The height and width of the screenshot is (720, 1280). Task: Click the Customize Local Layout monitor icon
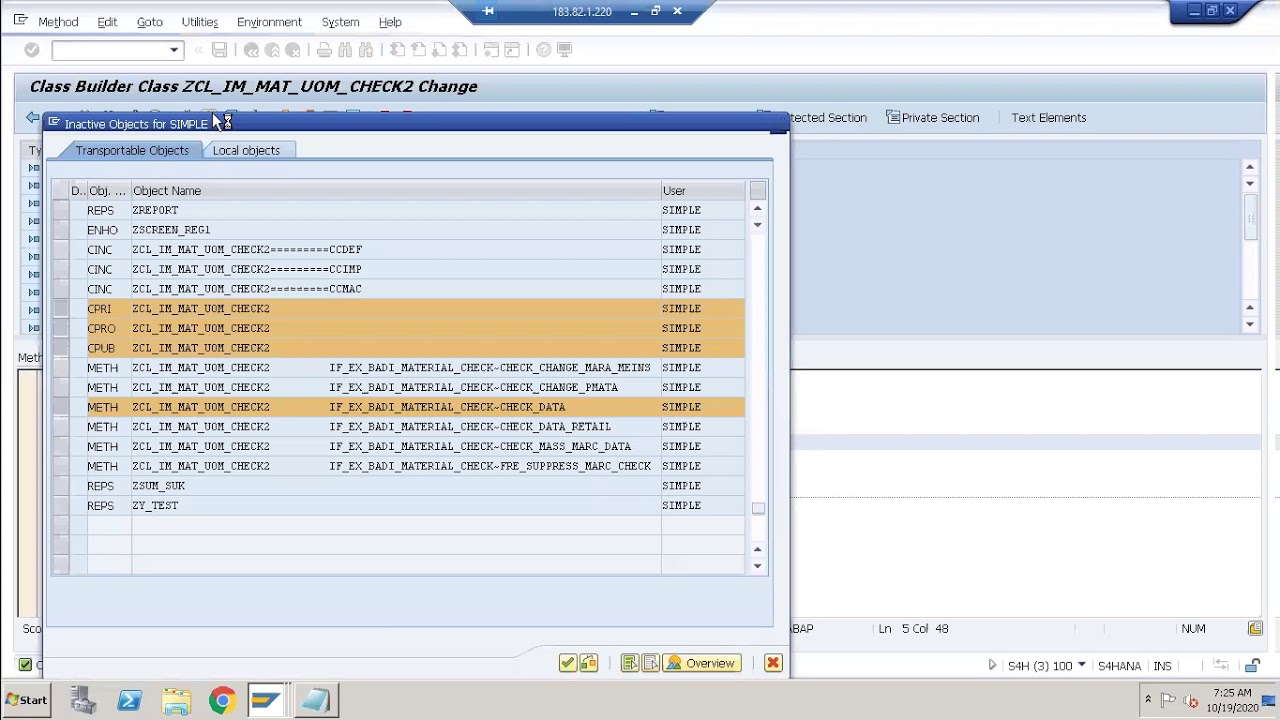(x=564, y=50)
